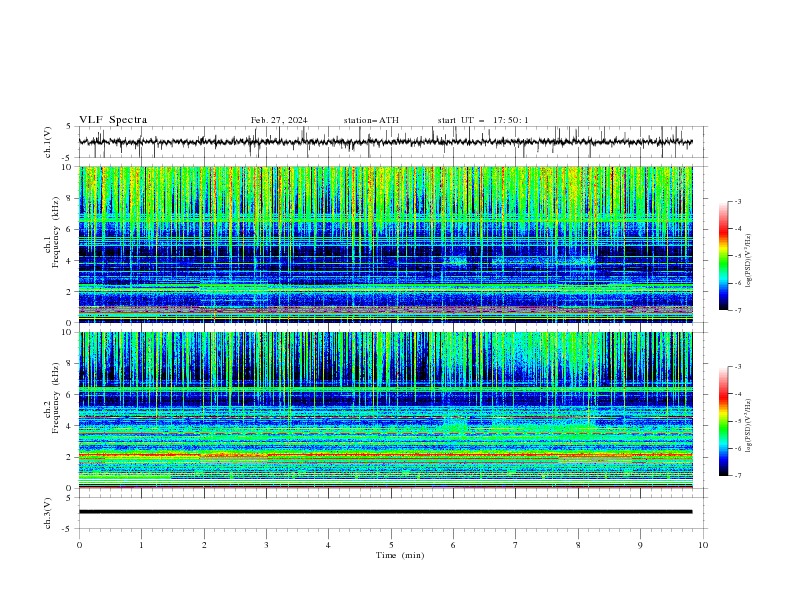The height and width of the screenshot is (612, 792).
Task: Click the ch.1 frequency "8" kHz tick label
Action: pos(71,198)
